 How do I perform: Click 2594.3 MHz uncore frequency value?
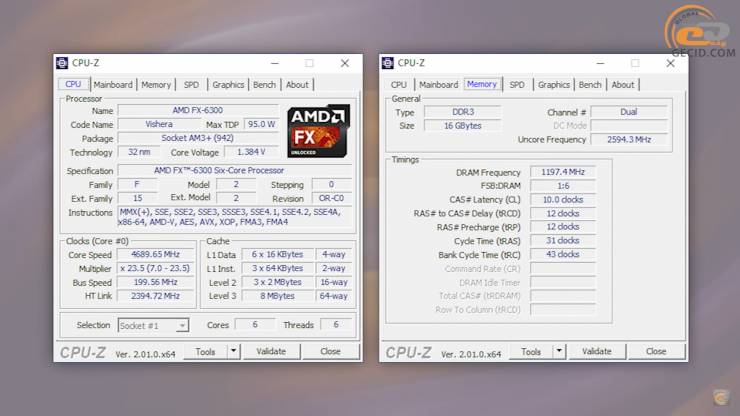click(629, 140)
